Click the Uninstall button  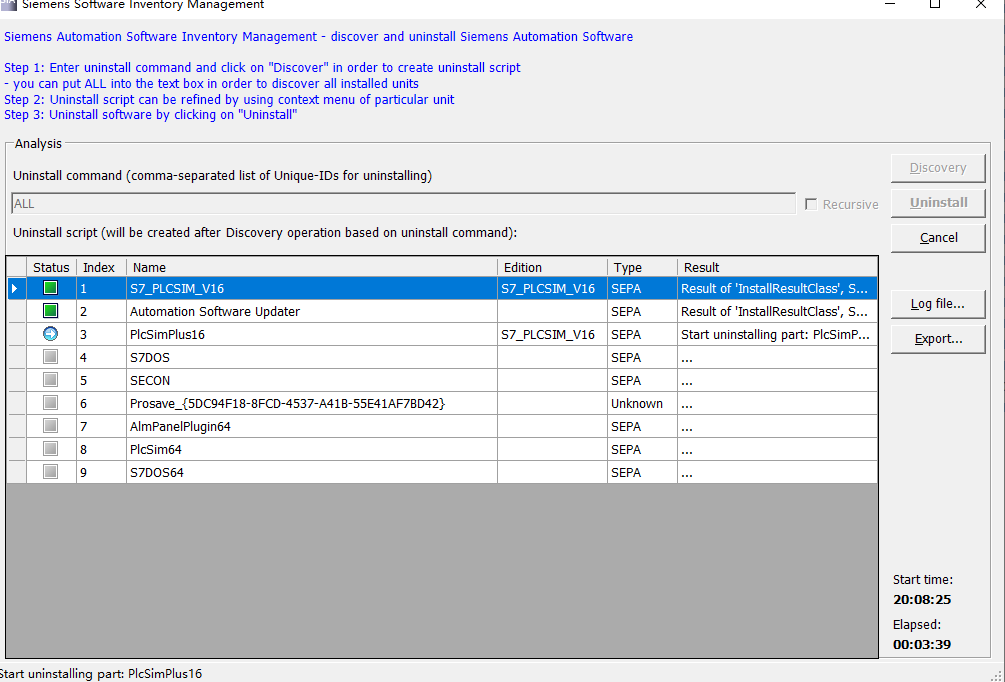[938, 203]
